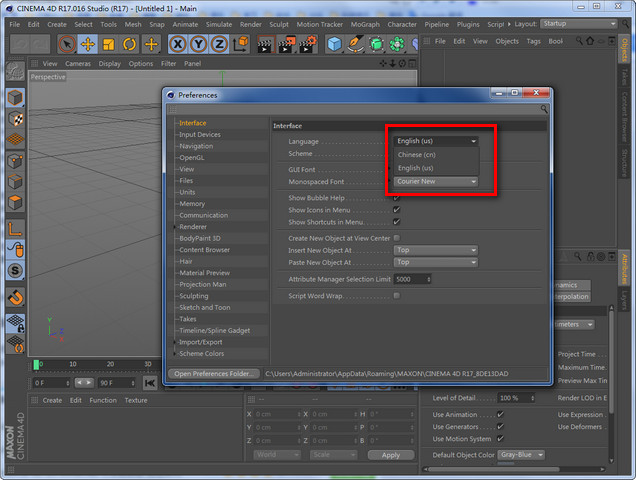Open the MoGraph menu
The height and width of the screenshot is (480, 636).
[x=365, y=24]
